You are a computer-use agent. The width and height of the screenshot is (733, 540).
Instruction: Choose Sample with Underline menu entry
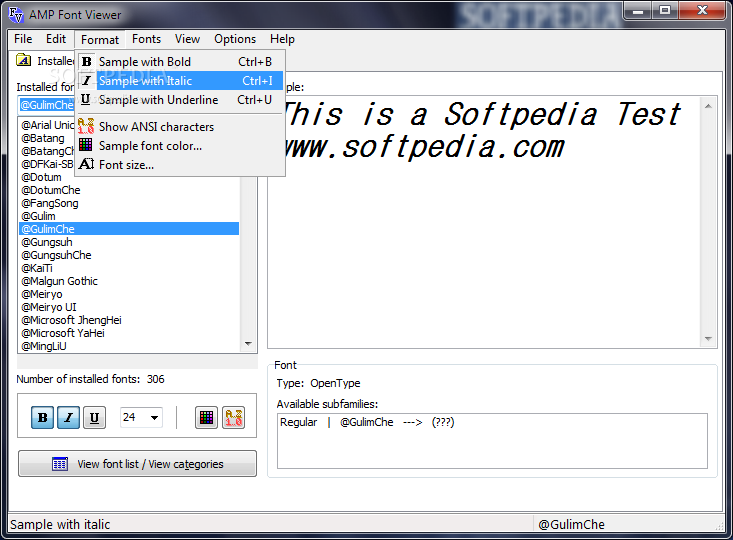[180, 100]
